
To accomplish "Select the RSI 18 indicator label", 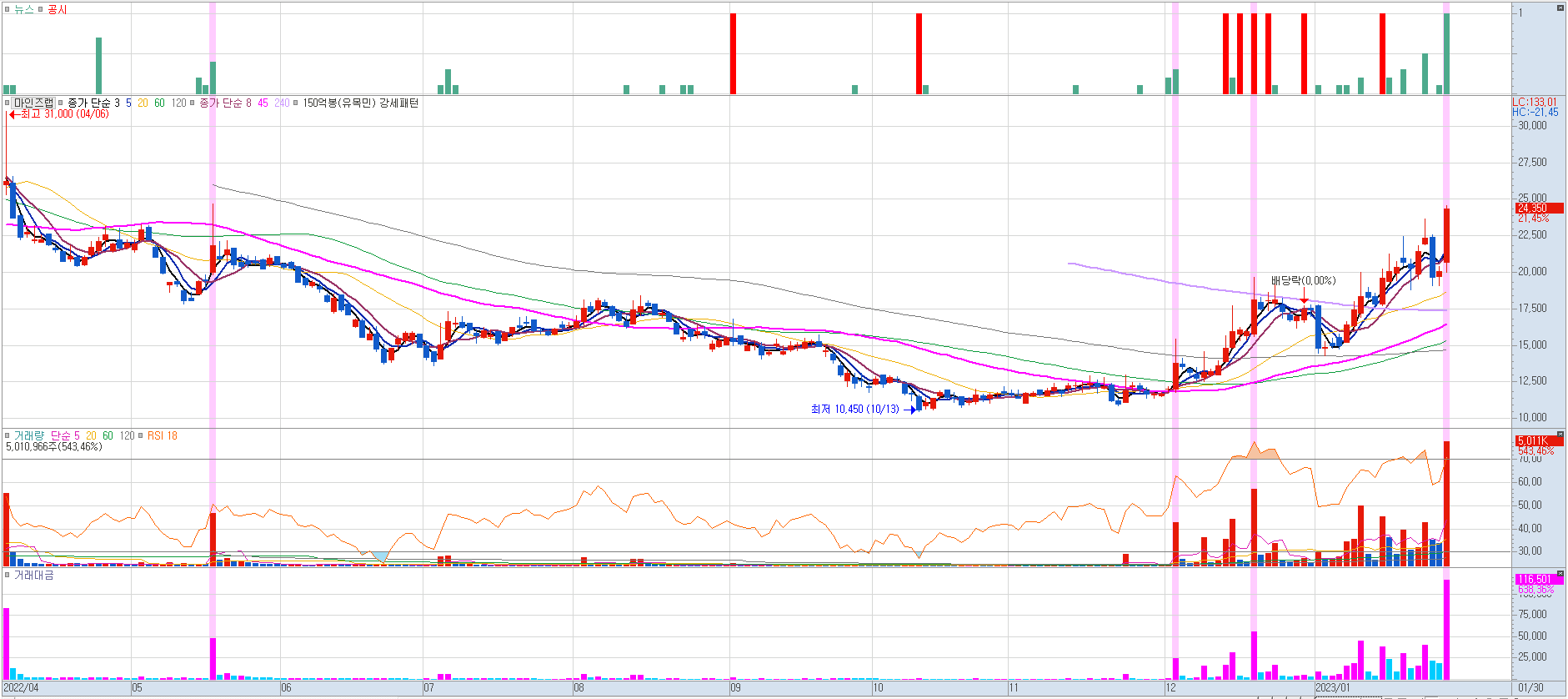I will (x=163, y=435).
